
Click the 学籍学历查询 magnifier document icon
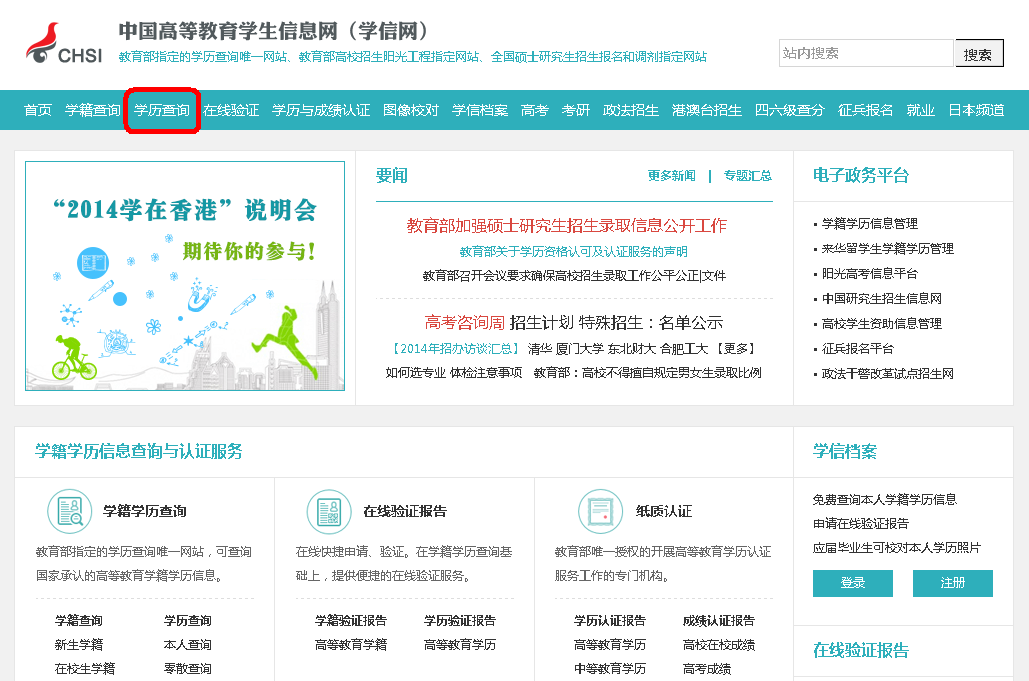(69, 511)
